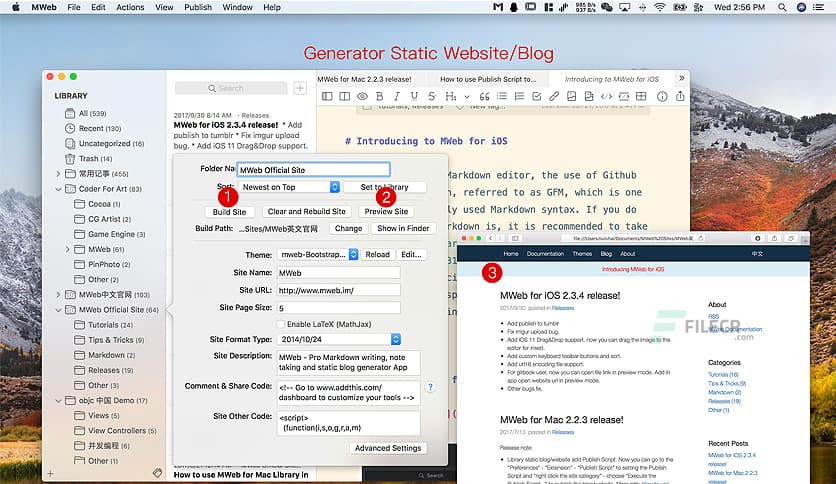This screenshot has height=484, width=836.
Task: Collapse the objc 中国 Demo folder
Action: [58, 400]
